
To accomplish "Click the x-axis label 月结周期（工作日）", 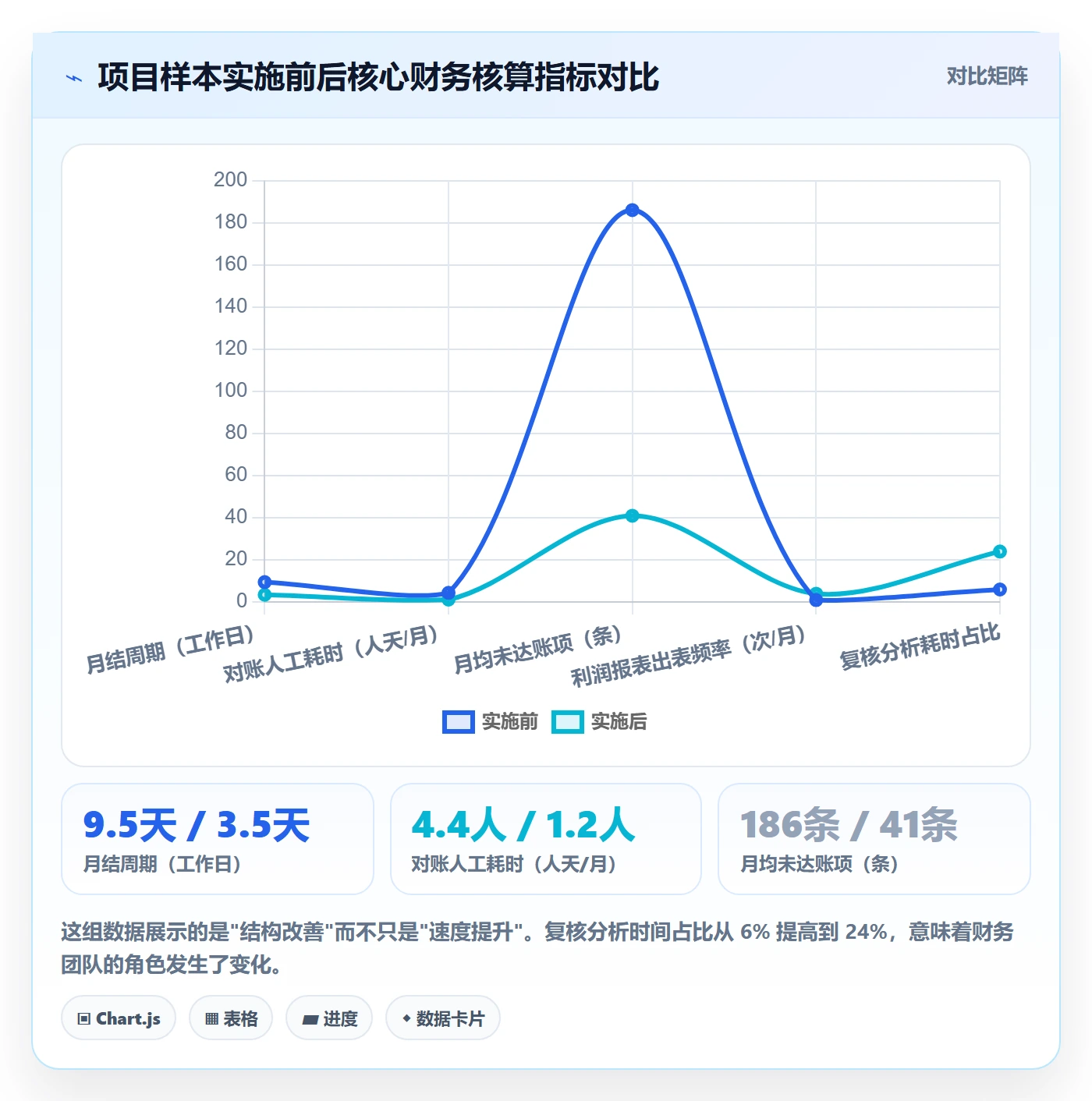I will tap(171, 650).
